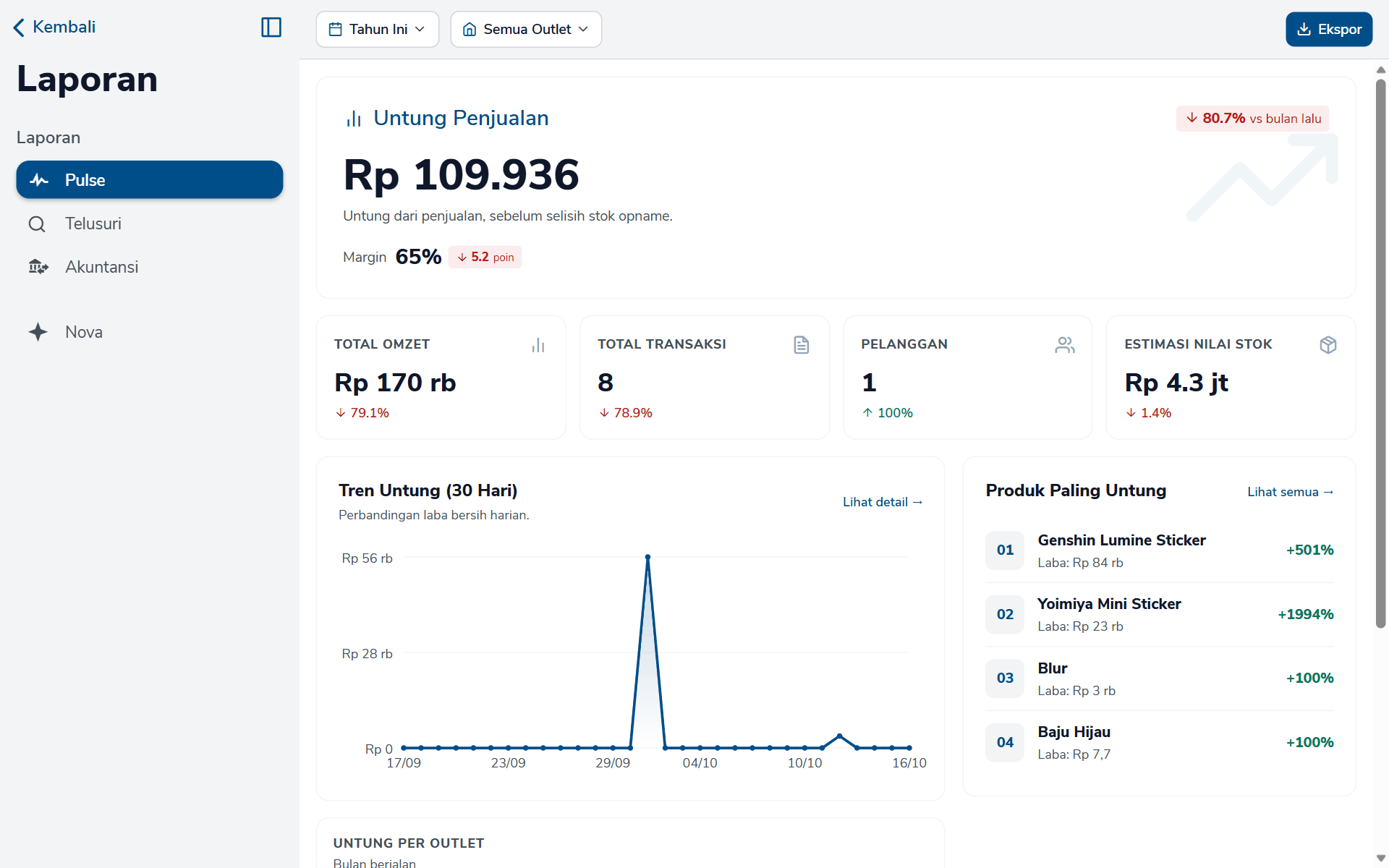Open the Semua Outlet dropdown
1389x868 pixels.
coord(526,30)
